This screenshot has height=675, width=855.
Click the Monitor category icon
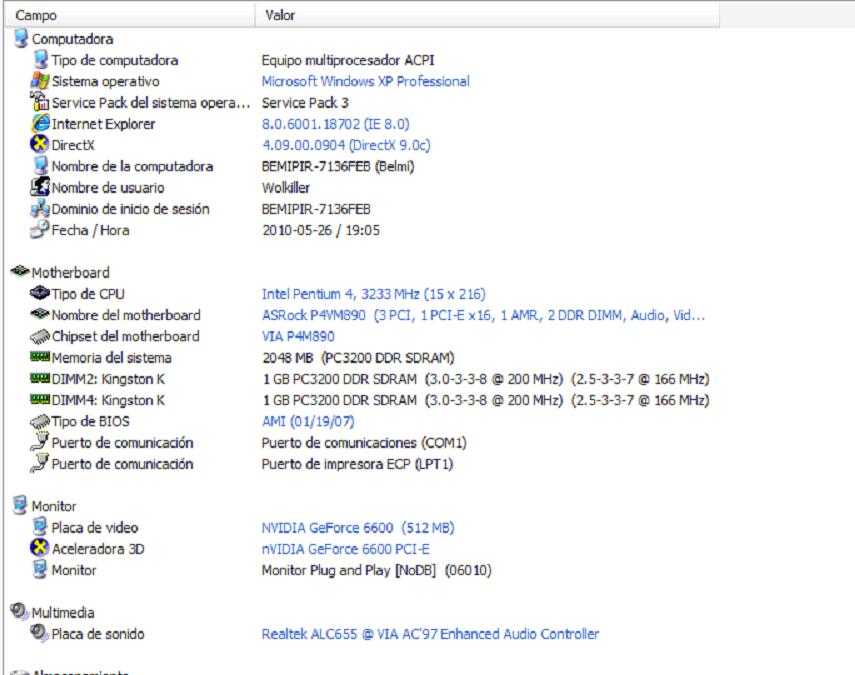click(20, 505)
